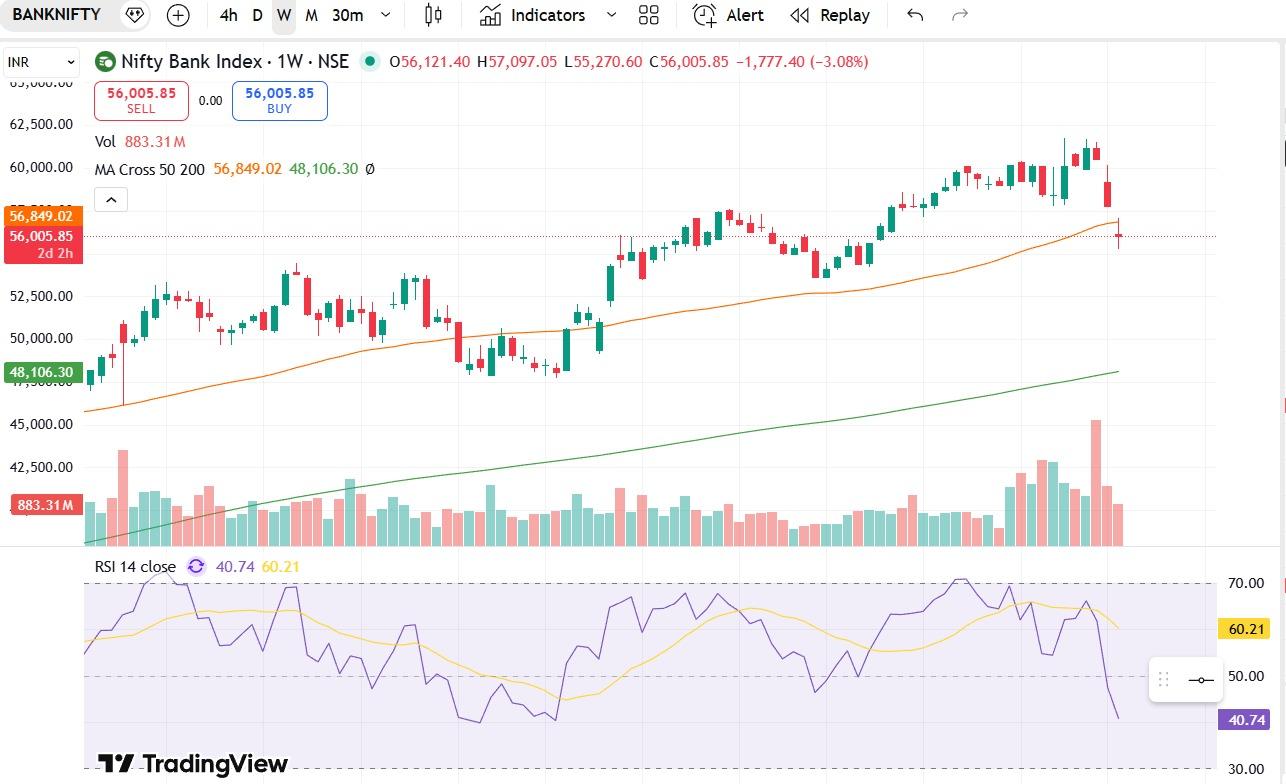
Task: Click the purple circular icon beside RSI legend
Action: pyautogui.click(x=196, y=566)
